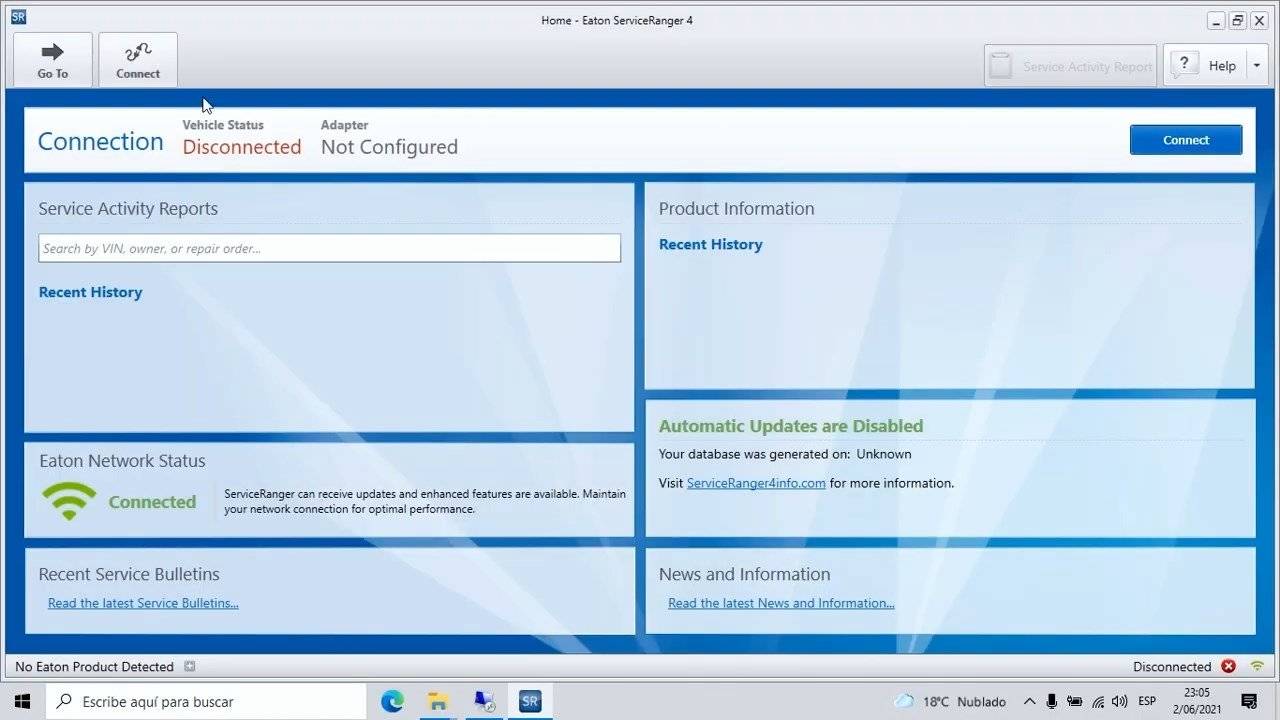Click the green Wi-Fi network status icon
Viewport: 1280px width, 720px height.
69,501
